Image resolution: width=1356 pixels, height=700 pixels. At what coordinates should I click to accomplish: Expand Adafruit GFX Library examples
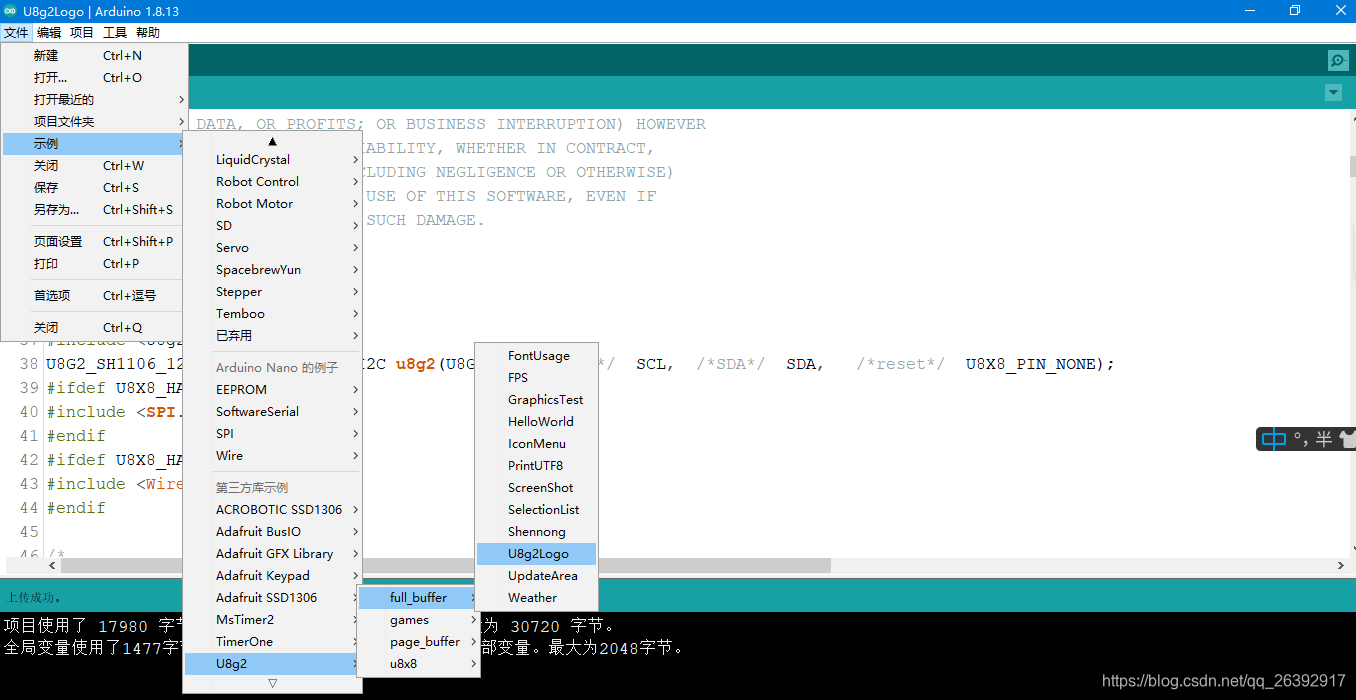[x=272, y=554]
